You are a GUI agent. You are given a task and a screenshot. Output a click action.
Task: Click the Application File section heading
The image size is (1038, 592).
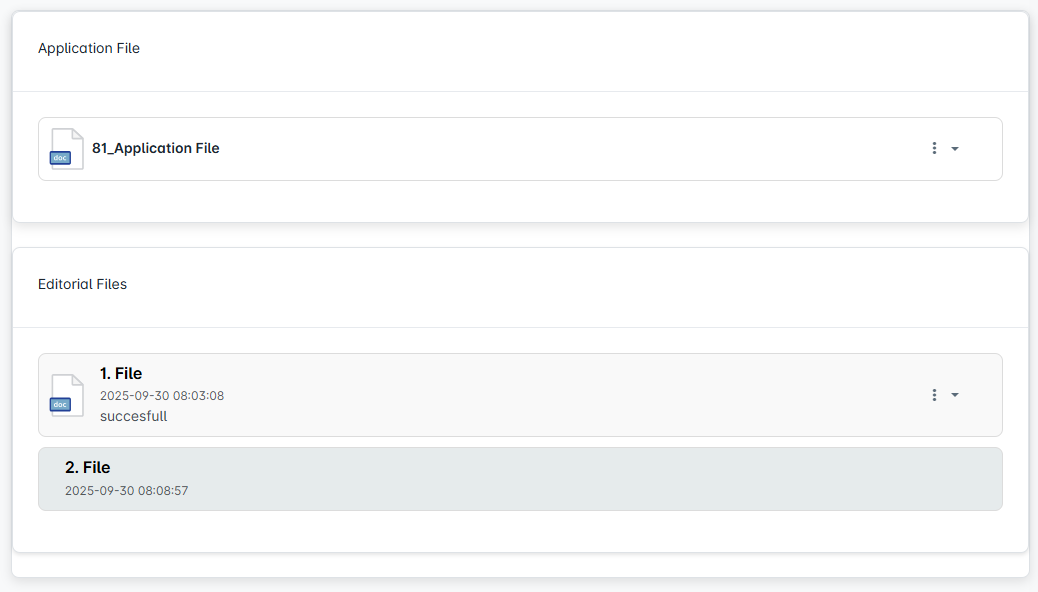coord(89,48)
